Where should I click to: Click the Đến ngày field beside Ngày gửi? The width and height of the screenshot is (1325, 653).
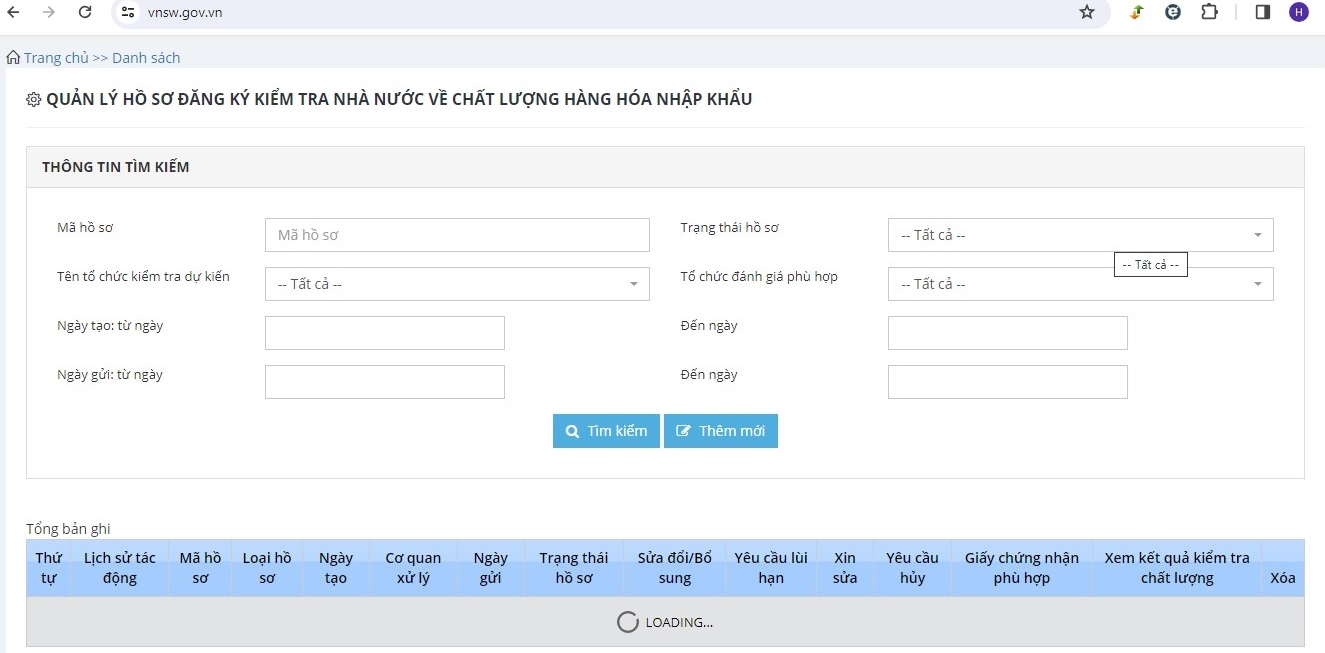tap(1007, 381)
